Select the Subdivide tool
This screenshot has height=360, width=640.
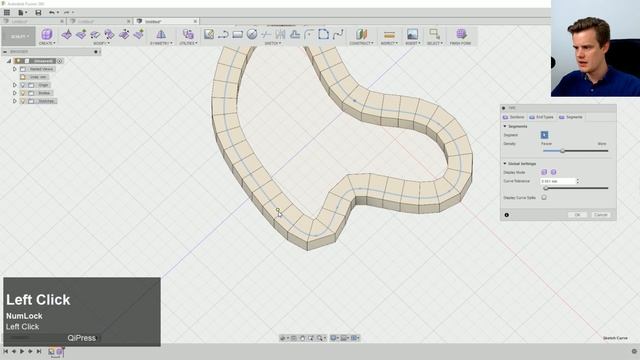pyautogui.click(x=95, y=35)
